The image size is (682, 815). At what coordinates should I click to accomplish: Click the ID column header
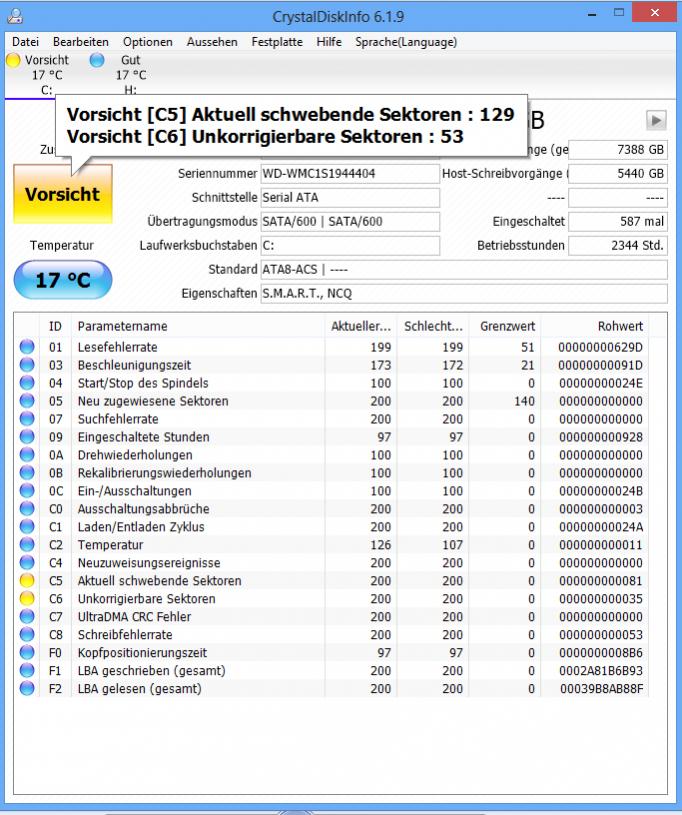(x=55, y=326)
